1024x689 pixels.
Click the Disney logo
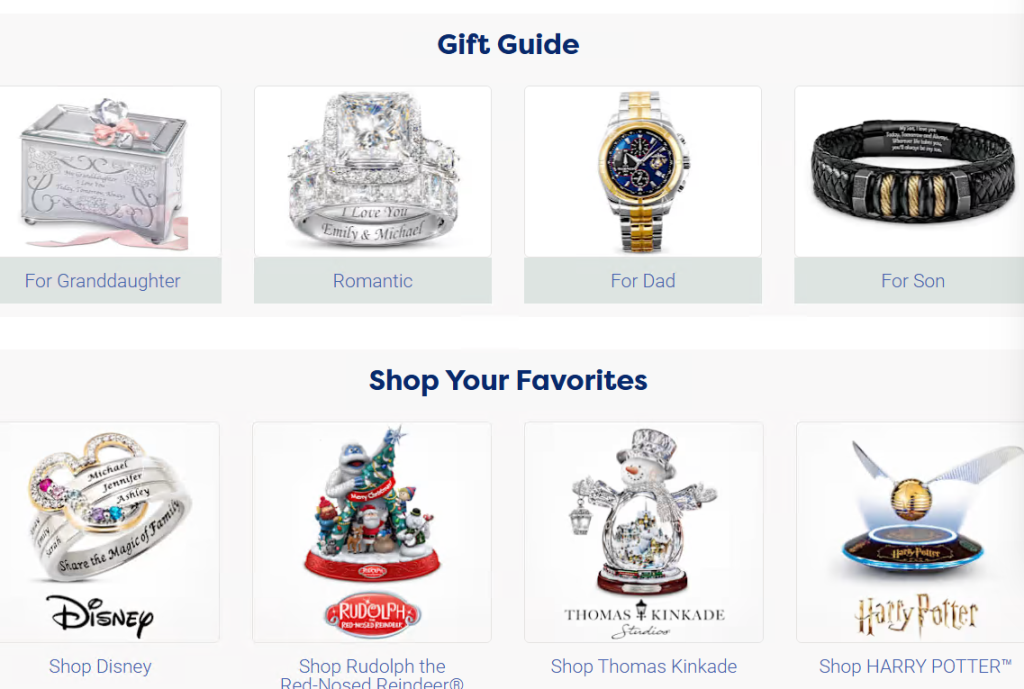[x=100, y=615]
